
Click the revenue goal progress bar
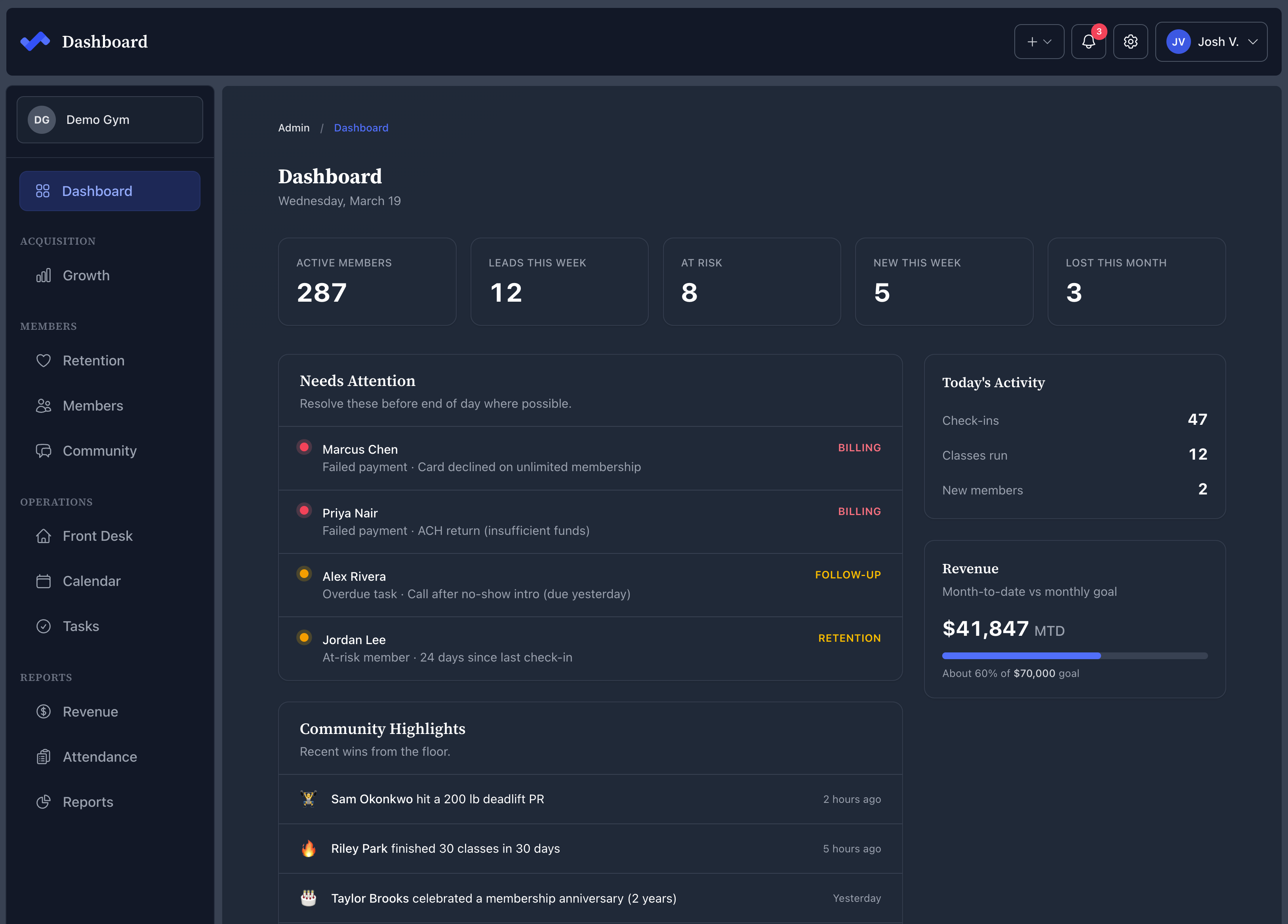pos(1075,656)
